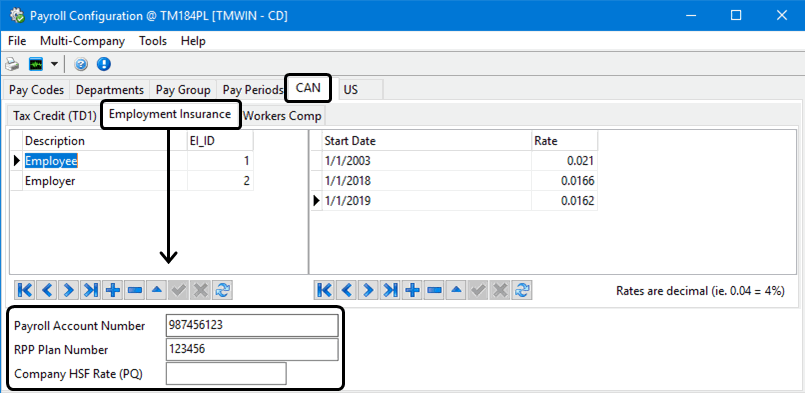Click the Payroll Account Number field
Viewport: 805px width, 393px height.
coord(252,326)
